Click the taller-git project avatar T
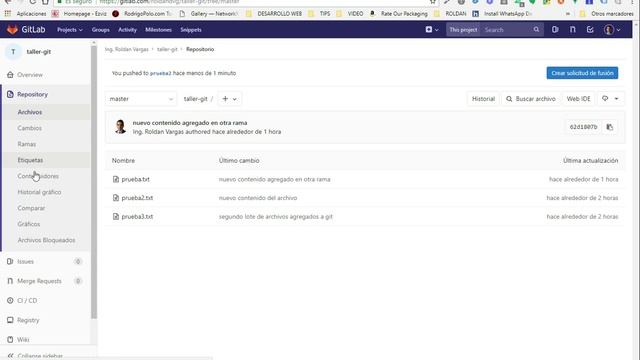This screenshot has height=360, width=640. click(13, 52)
